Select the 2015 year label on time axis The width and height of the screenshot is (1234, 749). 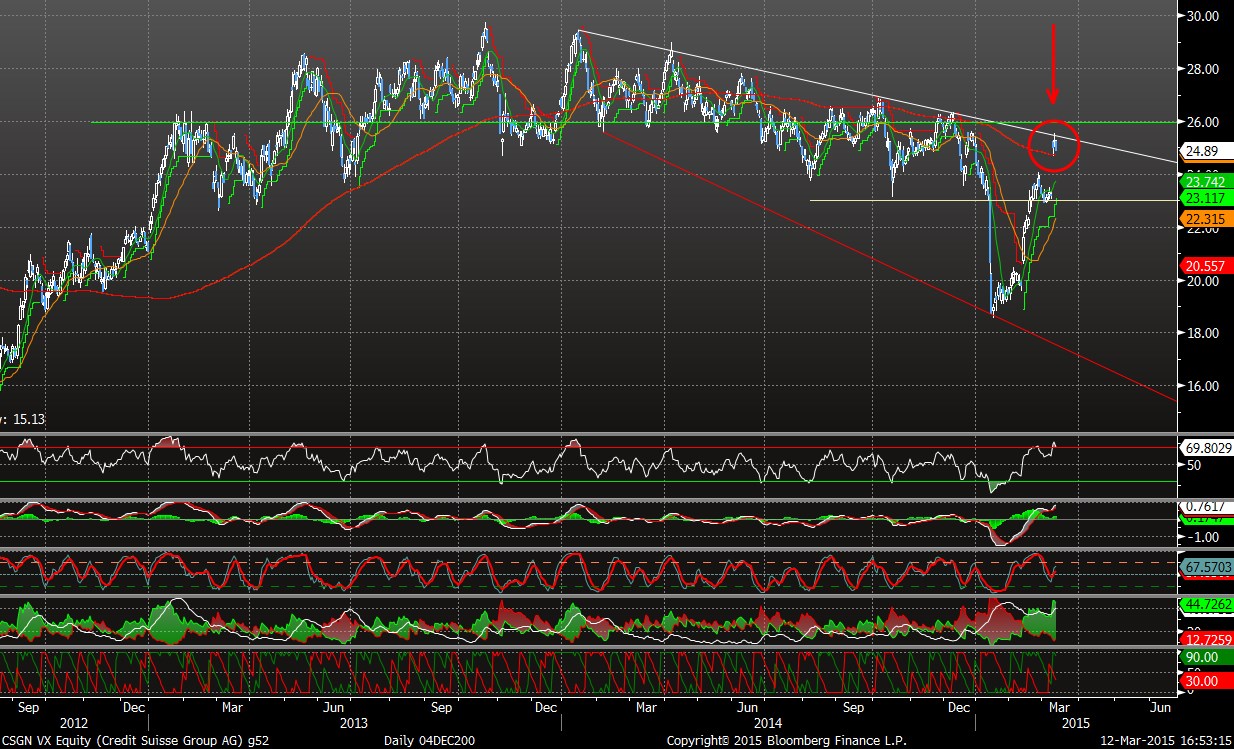click(x=1076, y=722)
